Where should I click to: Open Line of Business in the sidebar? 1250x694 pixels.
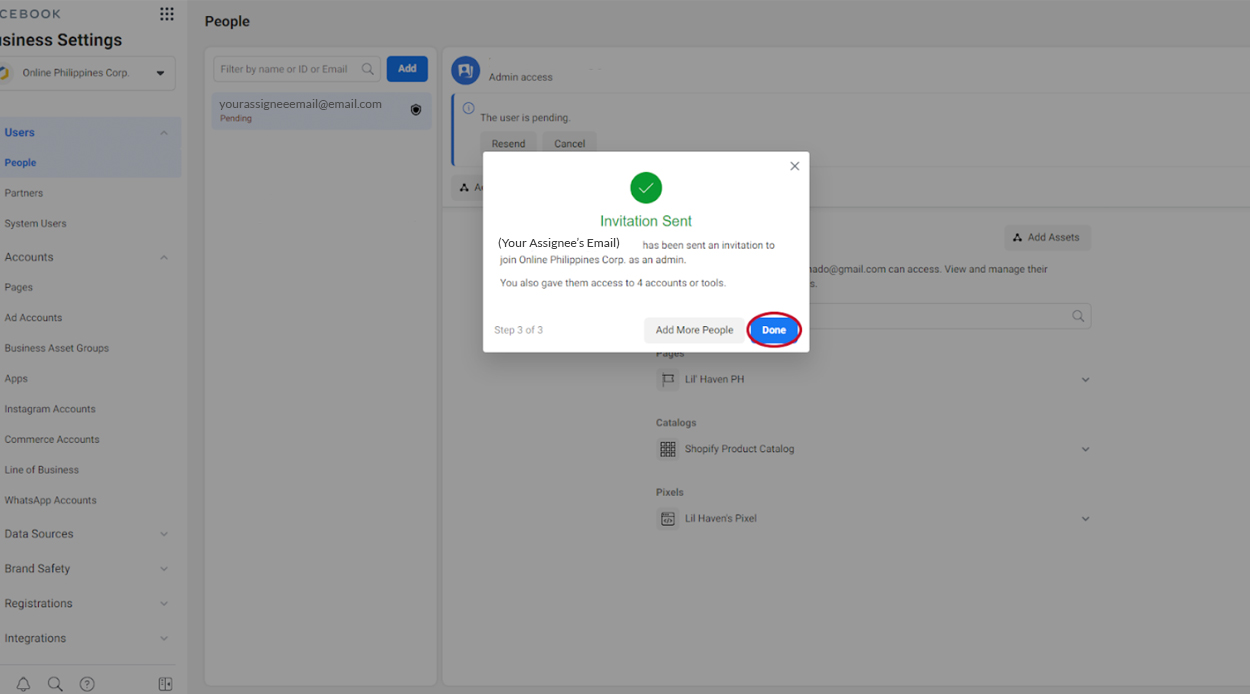[42, 470]
